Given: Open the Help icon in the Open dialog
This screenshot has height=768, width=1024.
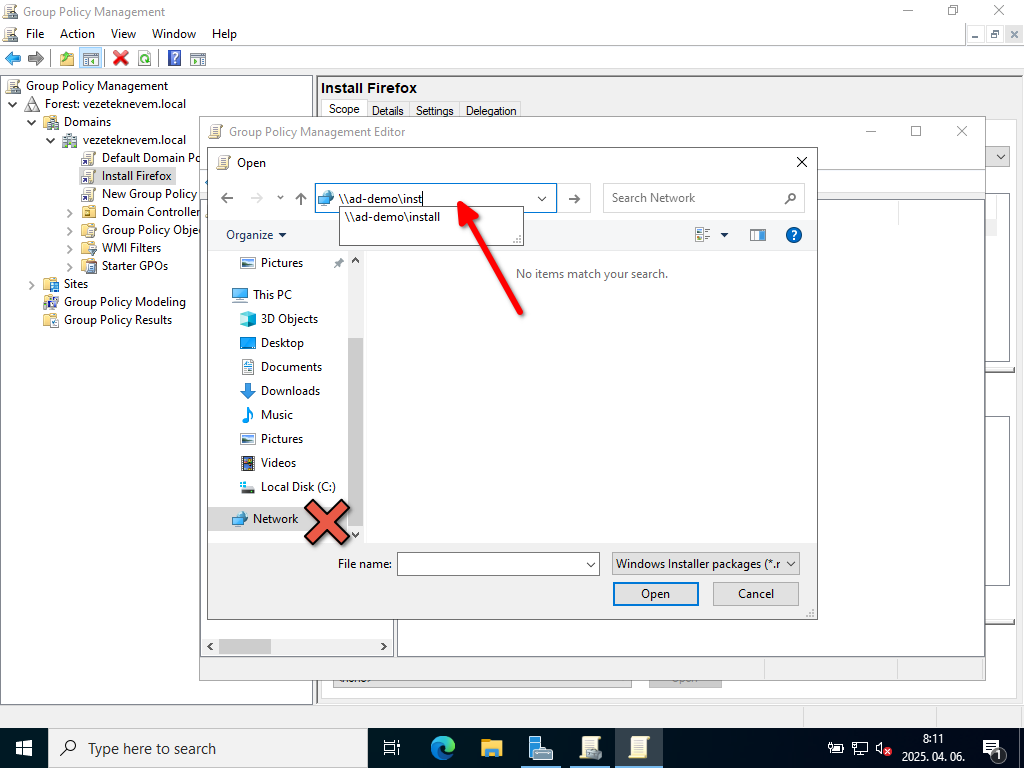Looking at the screenshot, I should (x=794, y=235).
